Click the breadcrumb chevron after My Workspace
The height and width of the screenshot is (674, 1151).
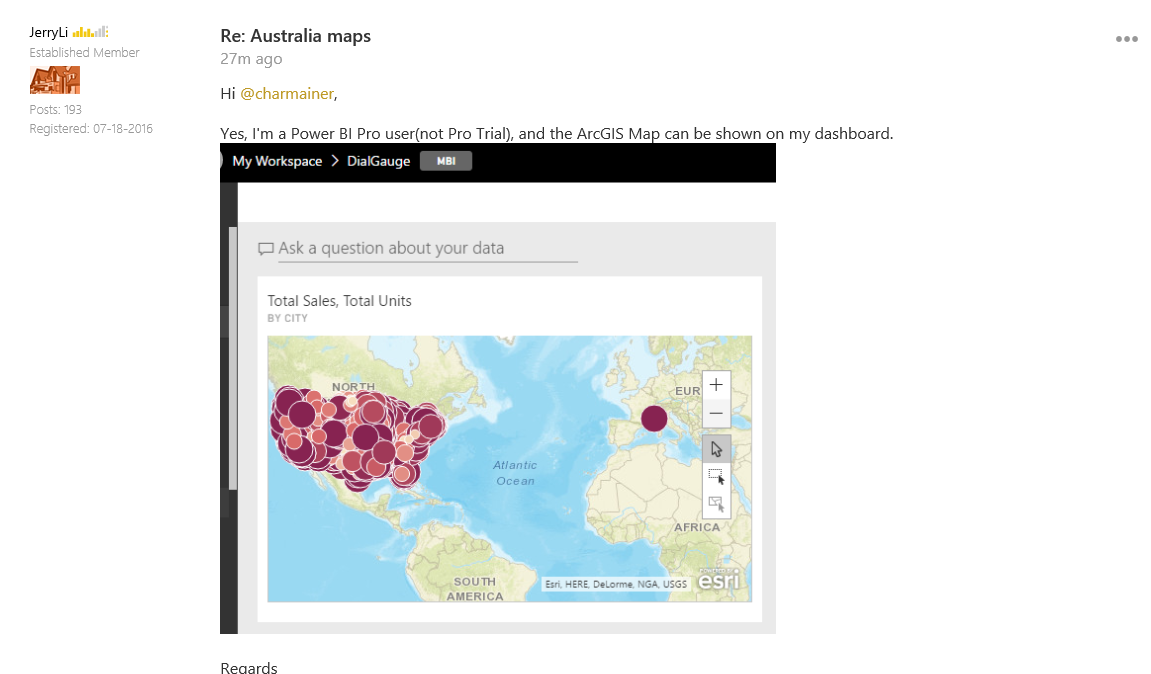(335, 161)
